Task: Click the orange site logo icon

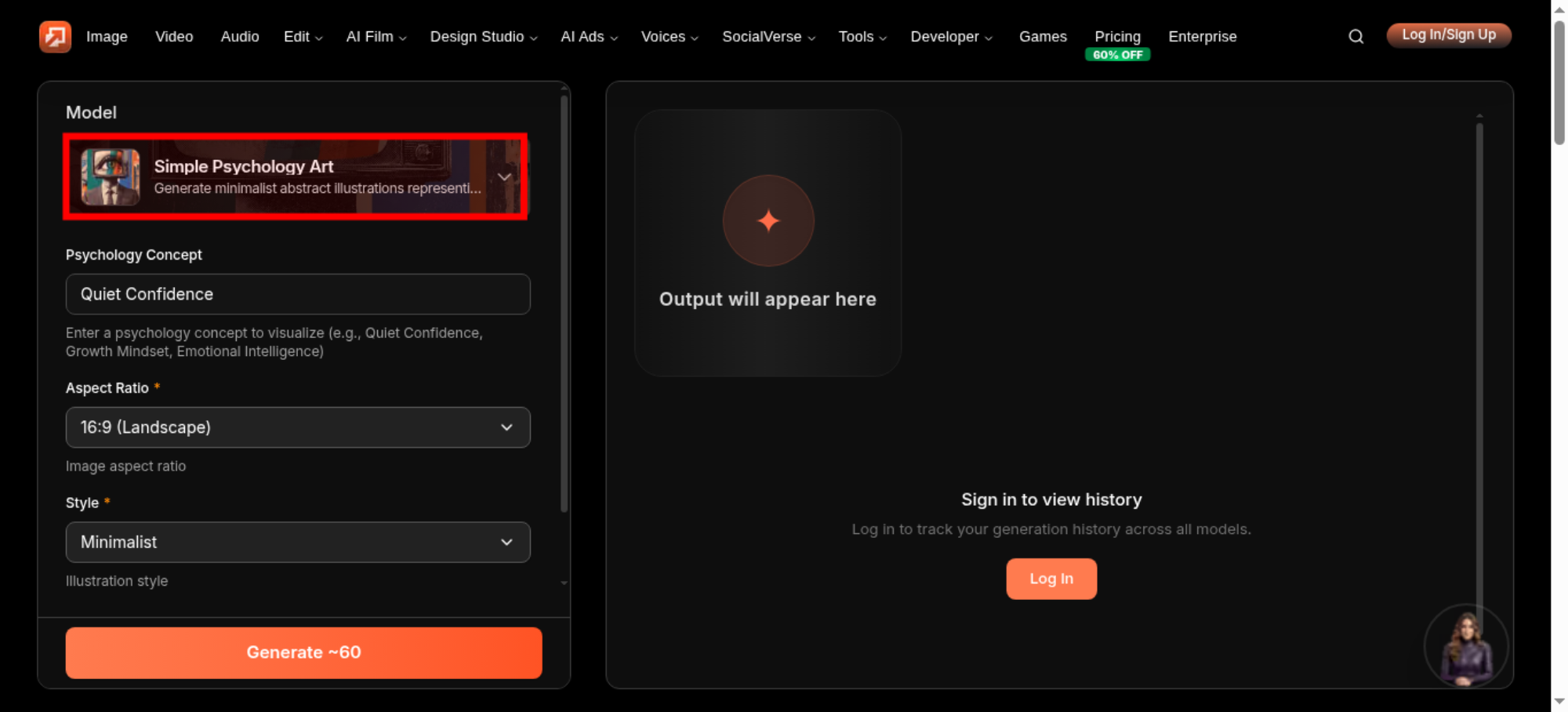Action: [55, 37]
